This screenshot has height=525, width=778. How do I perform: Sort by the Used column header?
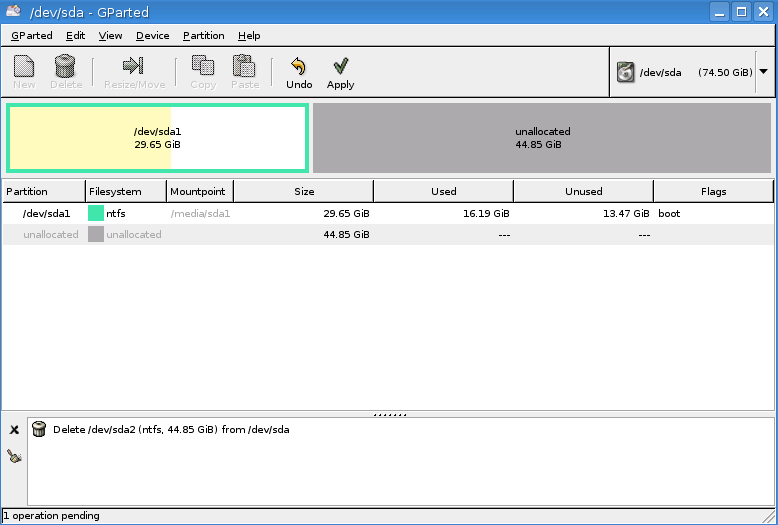444,192
